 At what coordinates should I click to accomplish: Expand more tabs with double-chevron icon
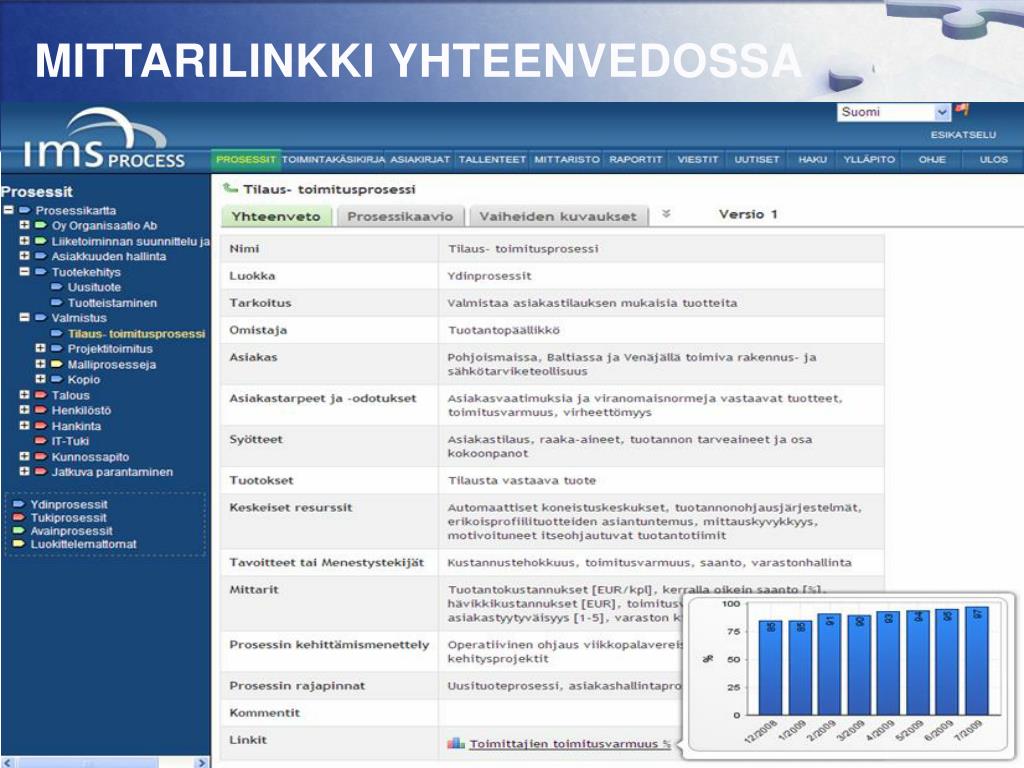(666, 214)
